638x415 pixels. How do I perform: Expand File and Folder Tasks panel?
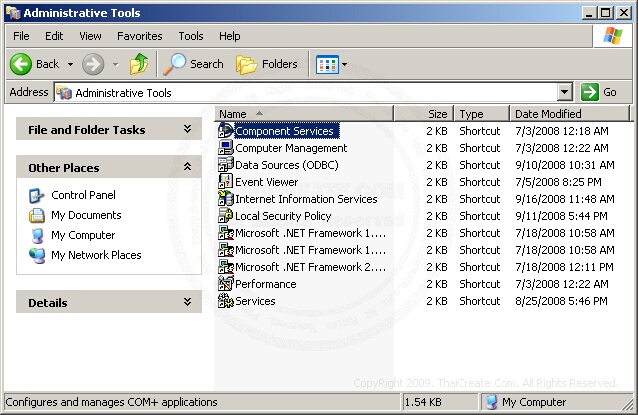187,129
